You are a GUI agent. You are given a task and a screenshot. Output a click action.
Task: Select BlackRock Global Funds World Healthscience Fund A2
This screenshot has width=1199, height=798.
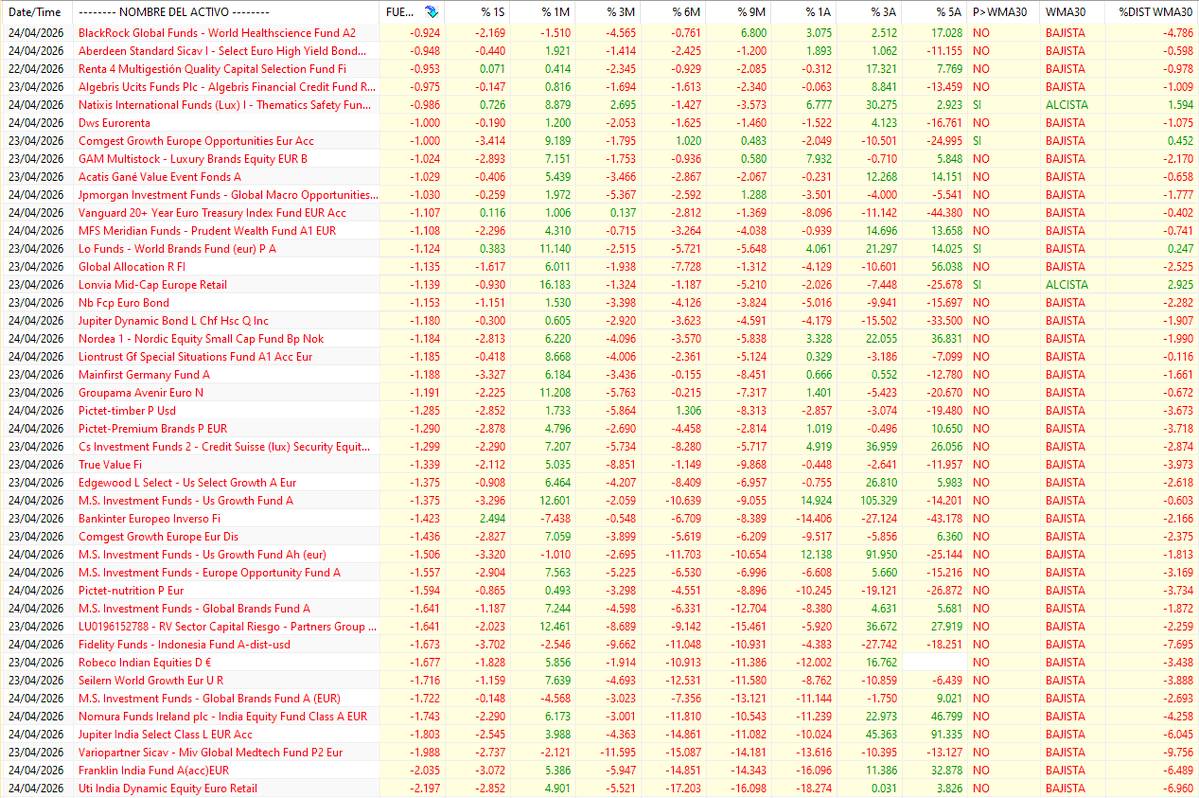[217, 33]
